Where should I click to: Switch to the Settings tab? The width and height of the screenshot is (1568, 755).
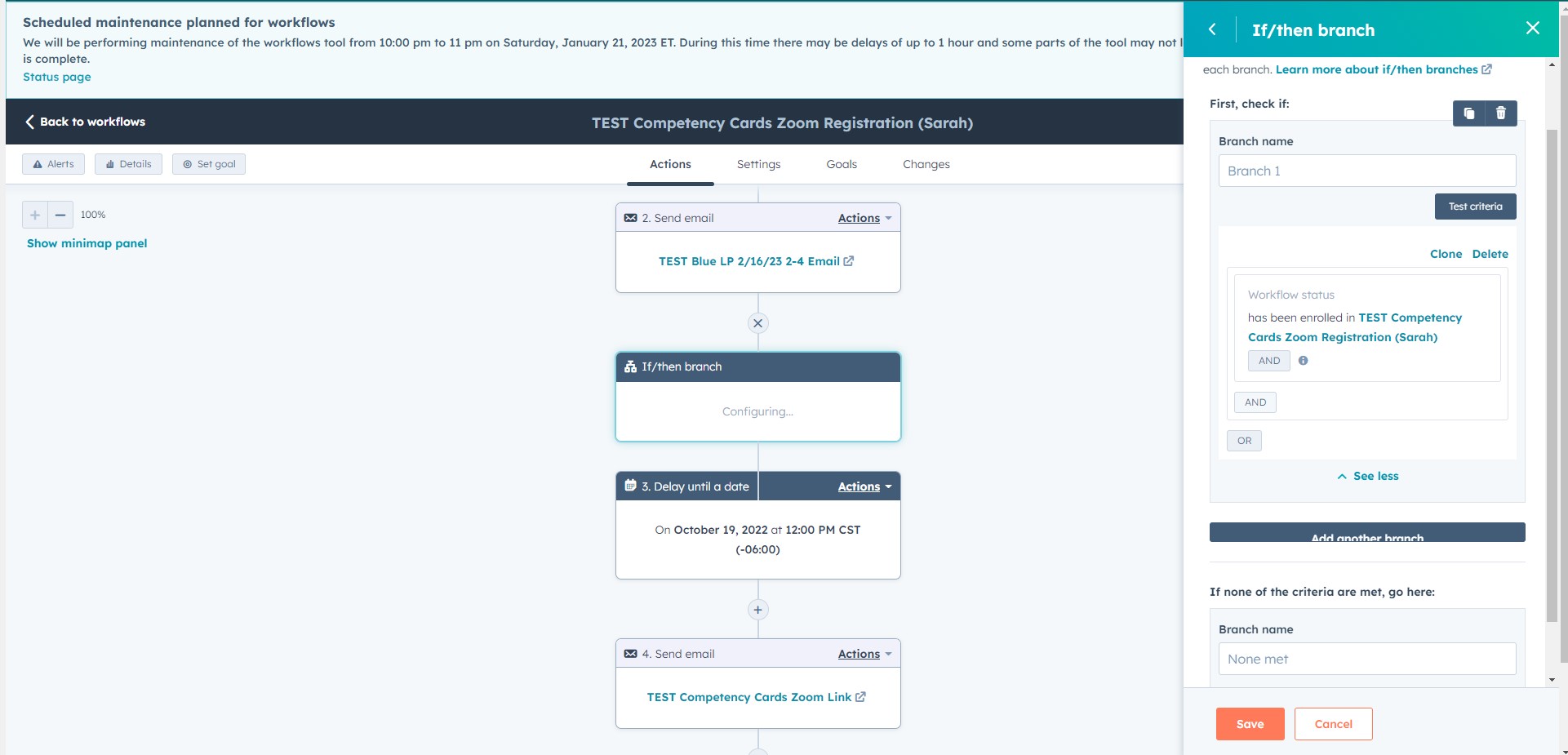pyautogui.click(x=758, y=163)
